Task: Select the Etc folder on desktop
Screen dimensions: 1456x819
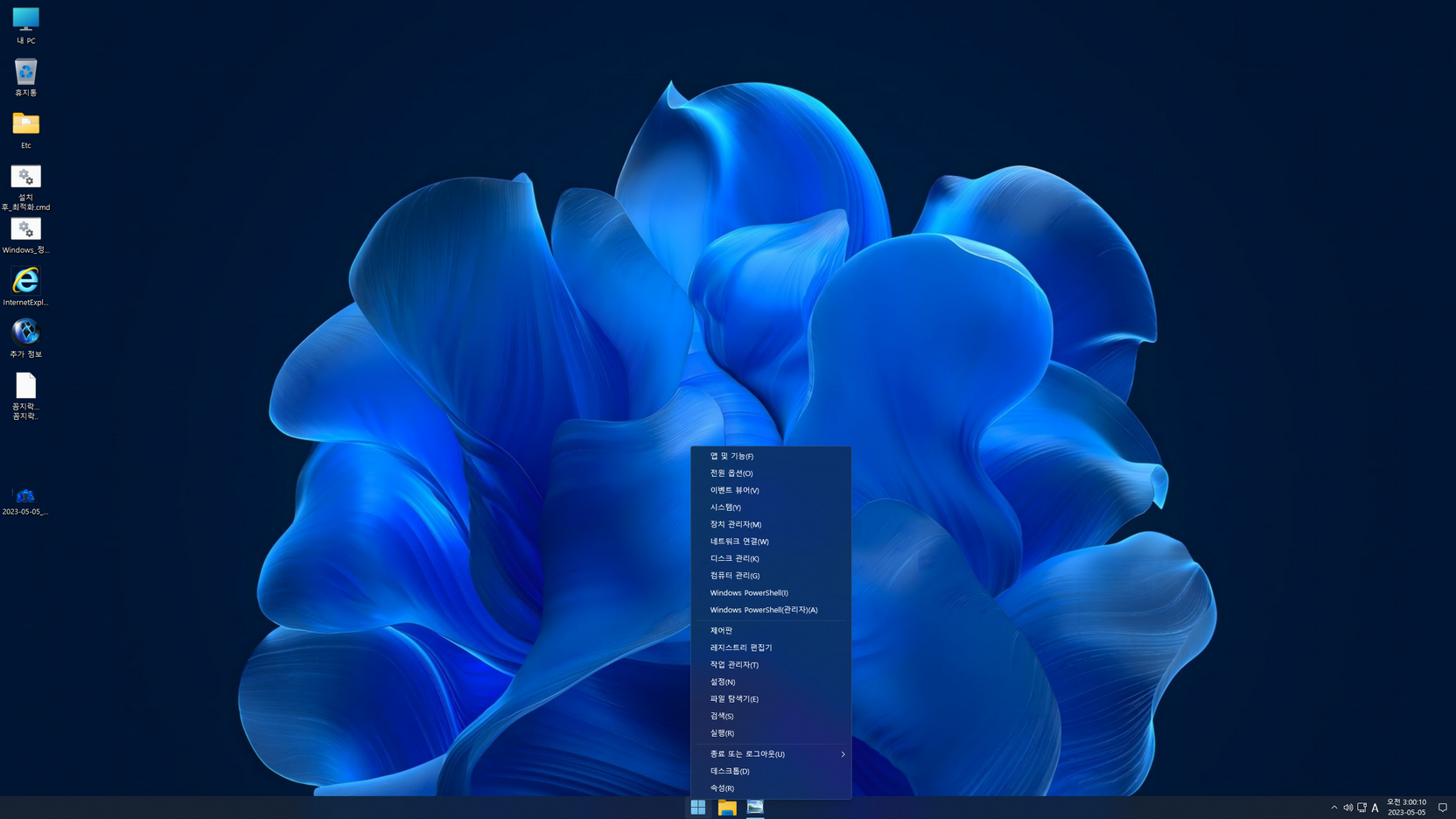Action: pos(25,129)
